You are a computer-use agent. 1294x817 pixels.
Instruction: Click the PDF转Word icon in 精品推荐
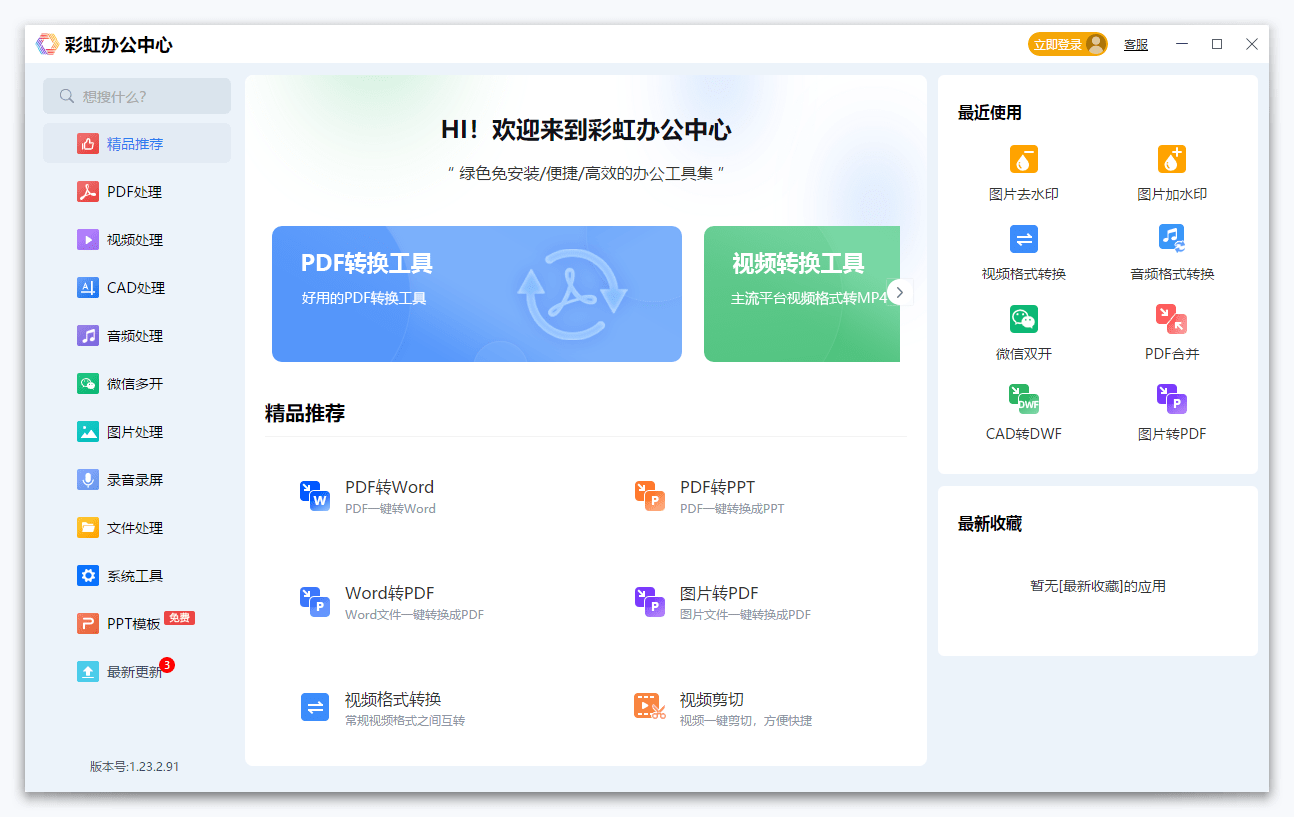pos(315,496)
